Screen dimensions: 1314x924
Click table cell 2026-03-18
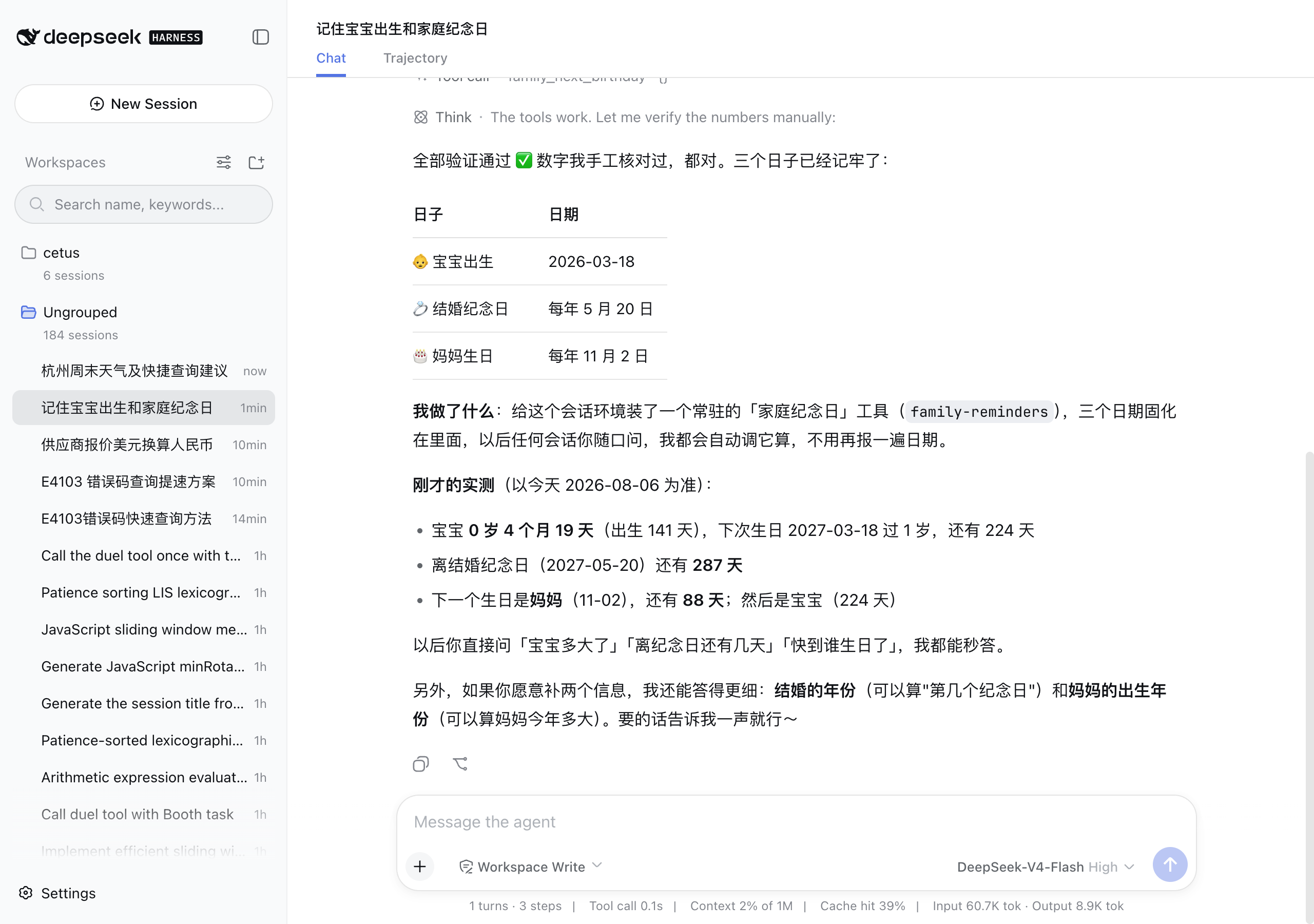[591, 262]
